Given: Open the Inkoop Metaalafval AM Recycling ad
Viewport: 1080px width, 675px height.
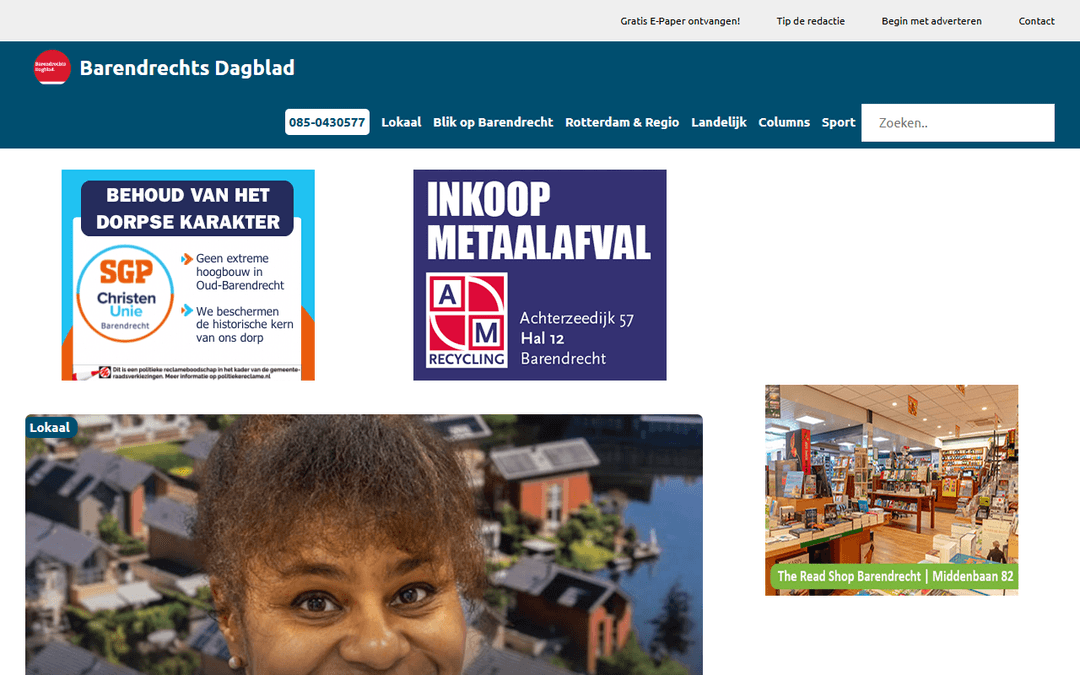Looking at the screenshot, I should tap(539, 275).
